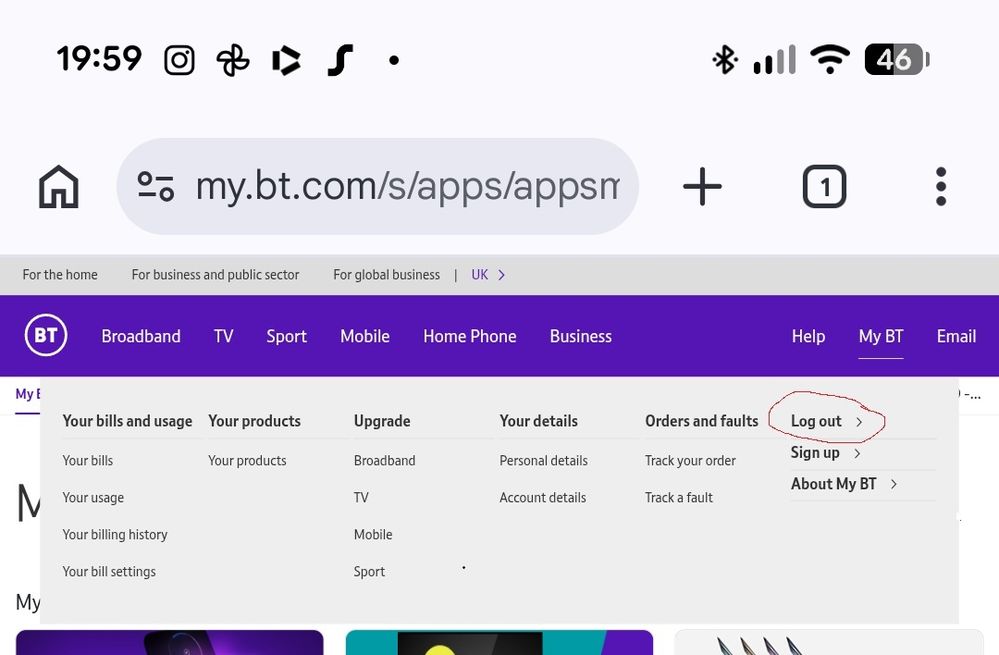Open Personal details link
This screenshot has height=655, width=999.
pyautogui.click(x=543, y=461)
